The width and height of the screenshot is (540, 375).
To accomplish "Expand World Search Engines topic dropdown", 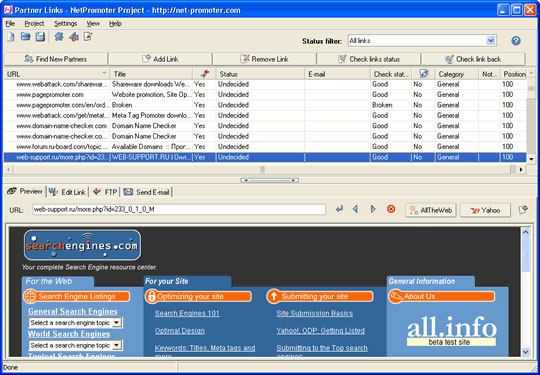I will click(x=118, y=345).
